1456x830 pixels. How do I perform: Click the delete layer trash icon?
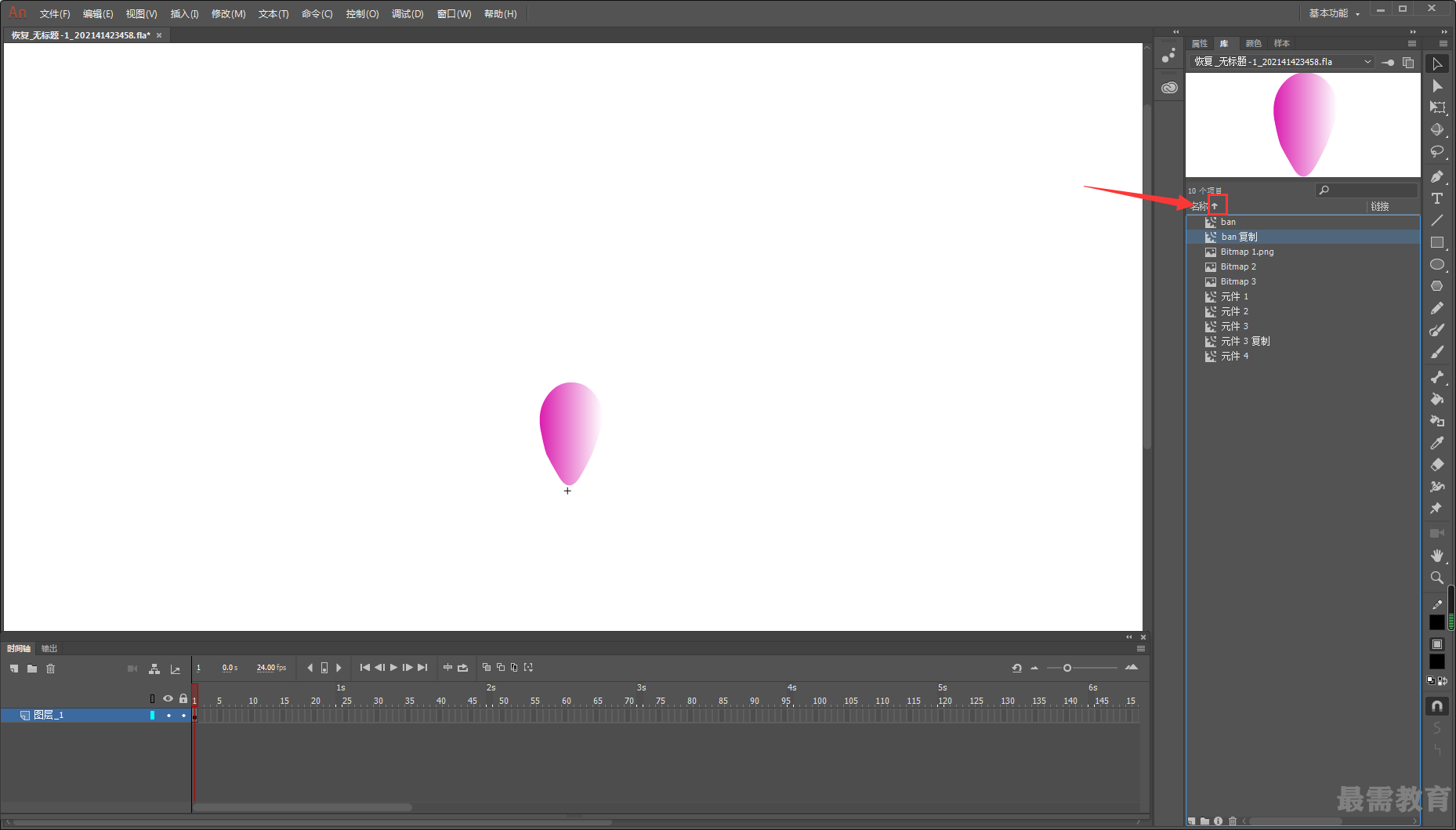(51, 669)
